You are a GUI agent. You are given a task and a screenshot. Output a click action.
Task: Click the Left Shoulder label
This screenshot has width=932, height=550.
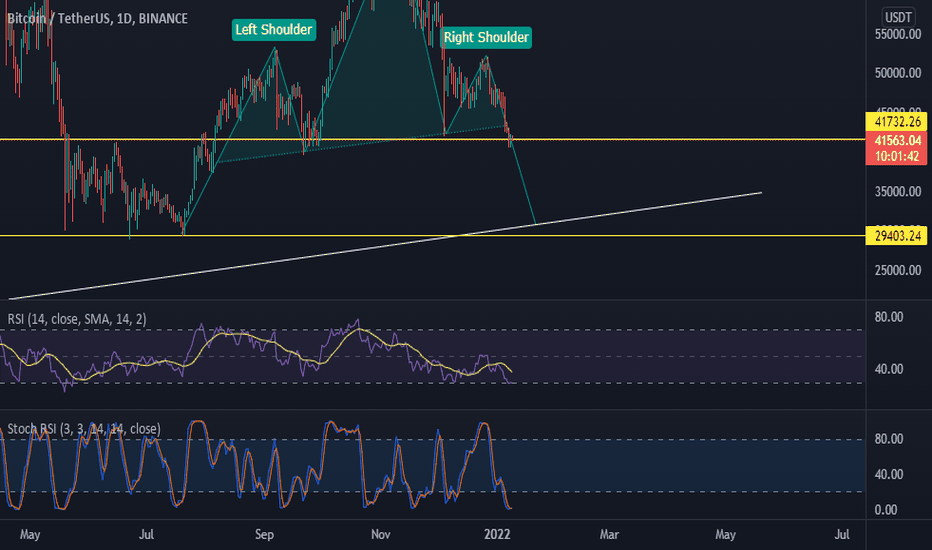tap(273, 30)
